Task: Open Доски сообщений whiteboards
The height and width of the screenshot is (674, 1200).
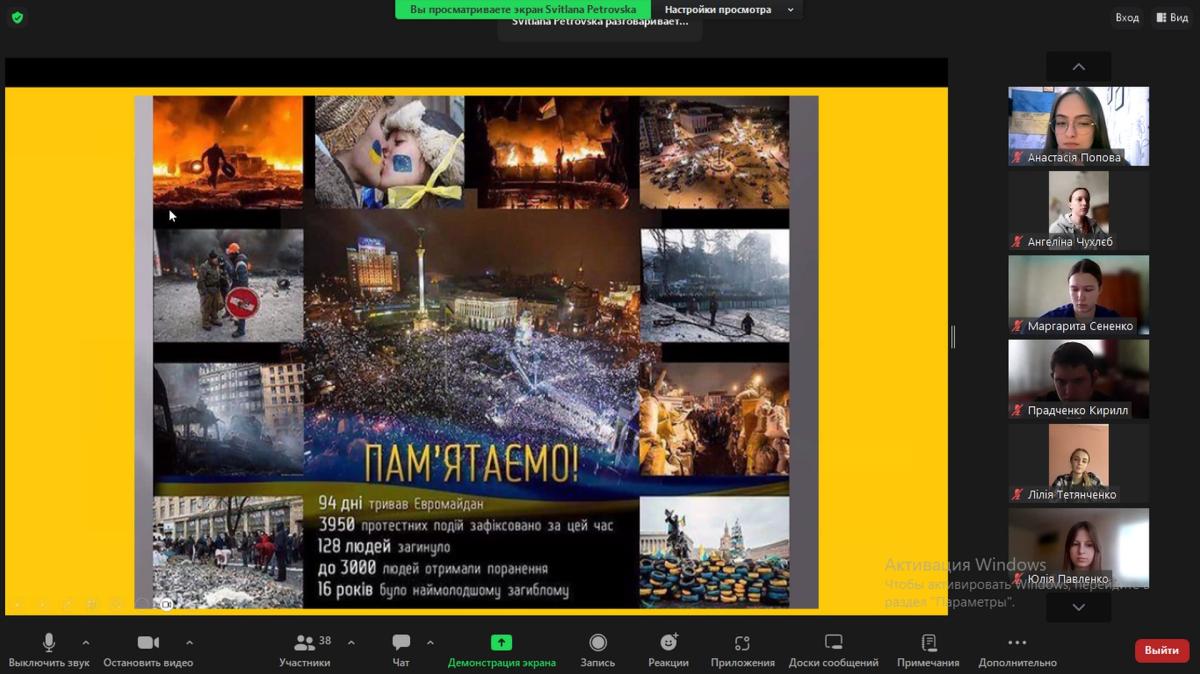Action: tap(833, 643)
